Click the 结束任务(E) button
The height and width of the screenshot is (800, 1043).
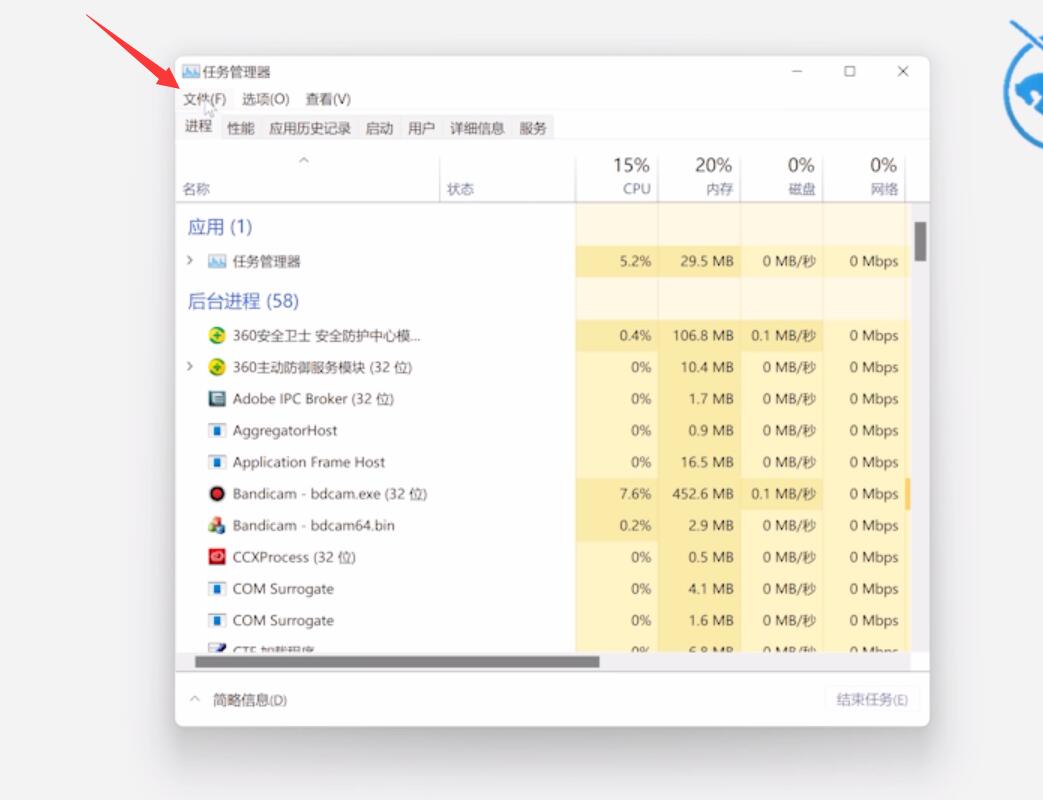[871, 700]
